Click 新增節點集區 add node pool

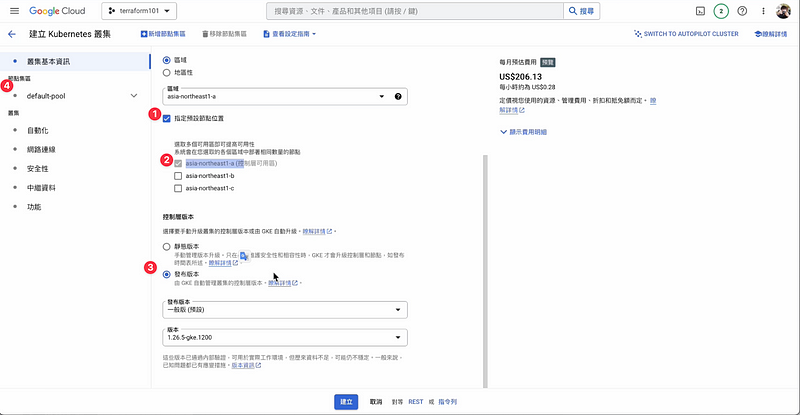pyautogui.click(x=163, y=34)
